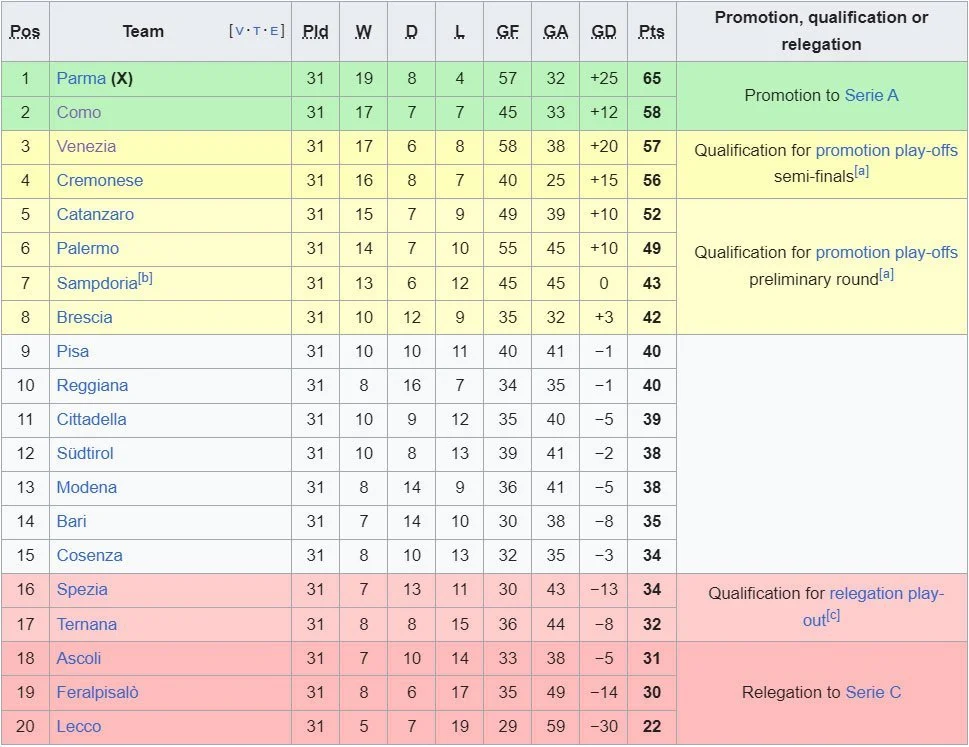The width and height of the screenshot is (969, 747).
Task: Click the GD column header abbreviation
Action: (604, 31)
